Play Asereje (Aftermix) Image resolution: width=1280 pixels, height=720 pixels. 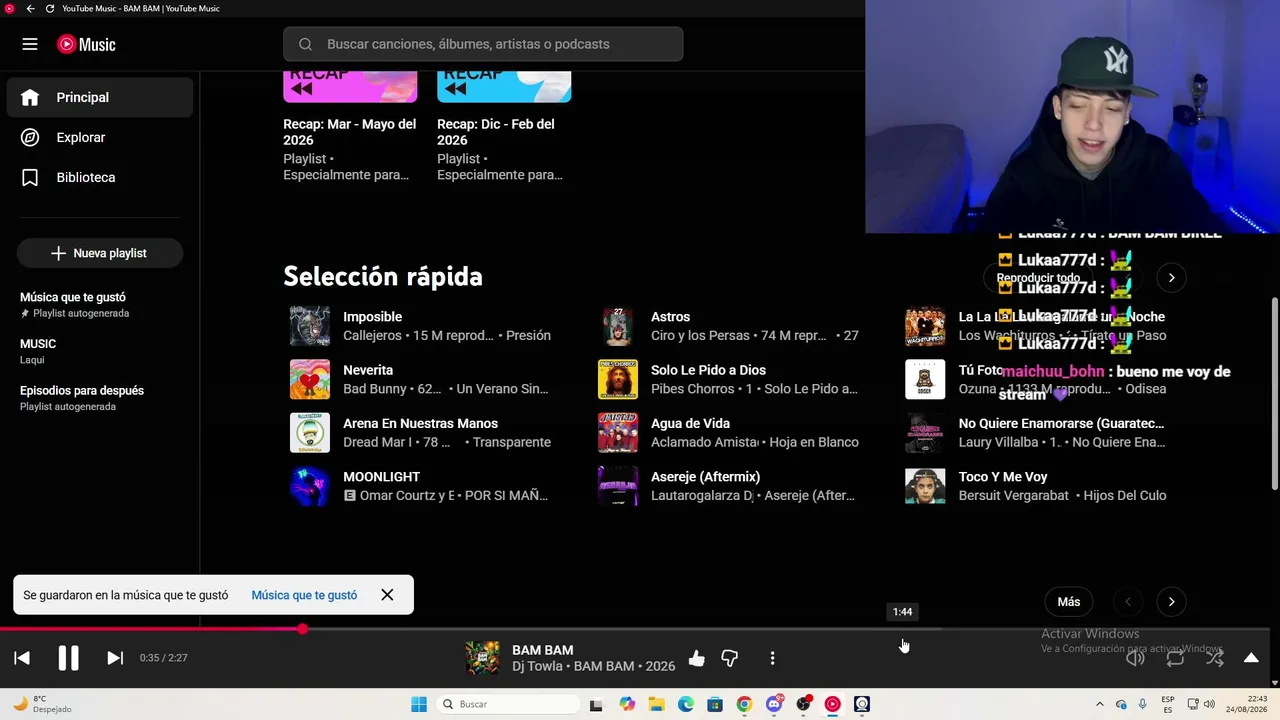pyautogui.click(x=705, y=477)
